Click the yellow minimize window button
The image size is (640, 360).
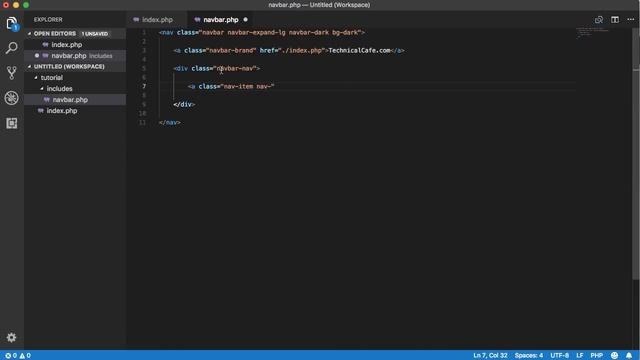tap(16, 5)
